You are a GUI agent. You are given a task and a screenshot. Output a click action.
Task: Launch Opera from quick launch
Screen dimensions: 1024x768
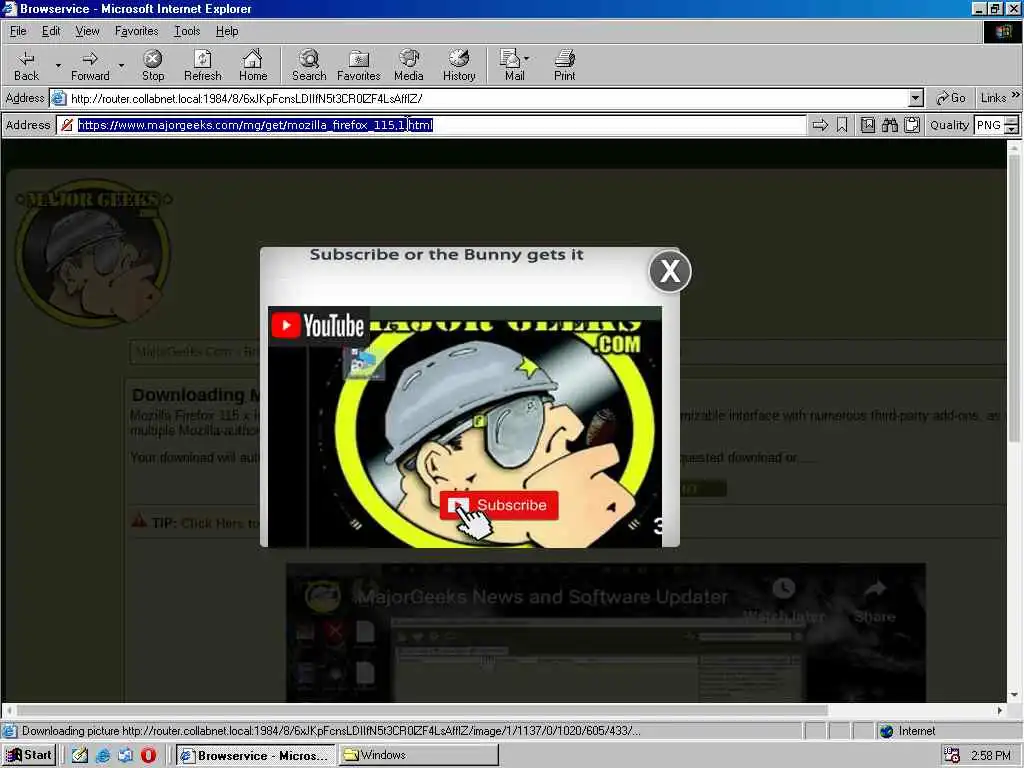(x=148, y=755)
